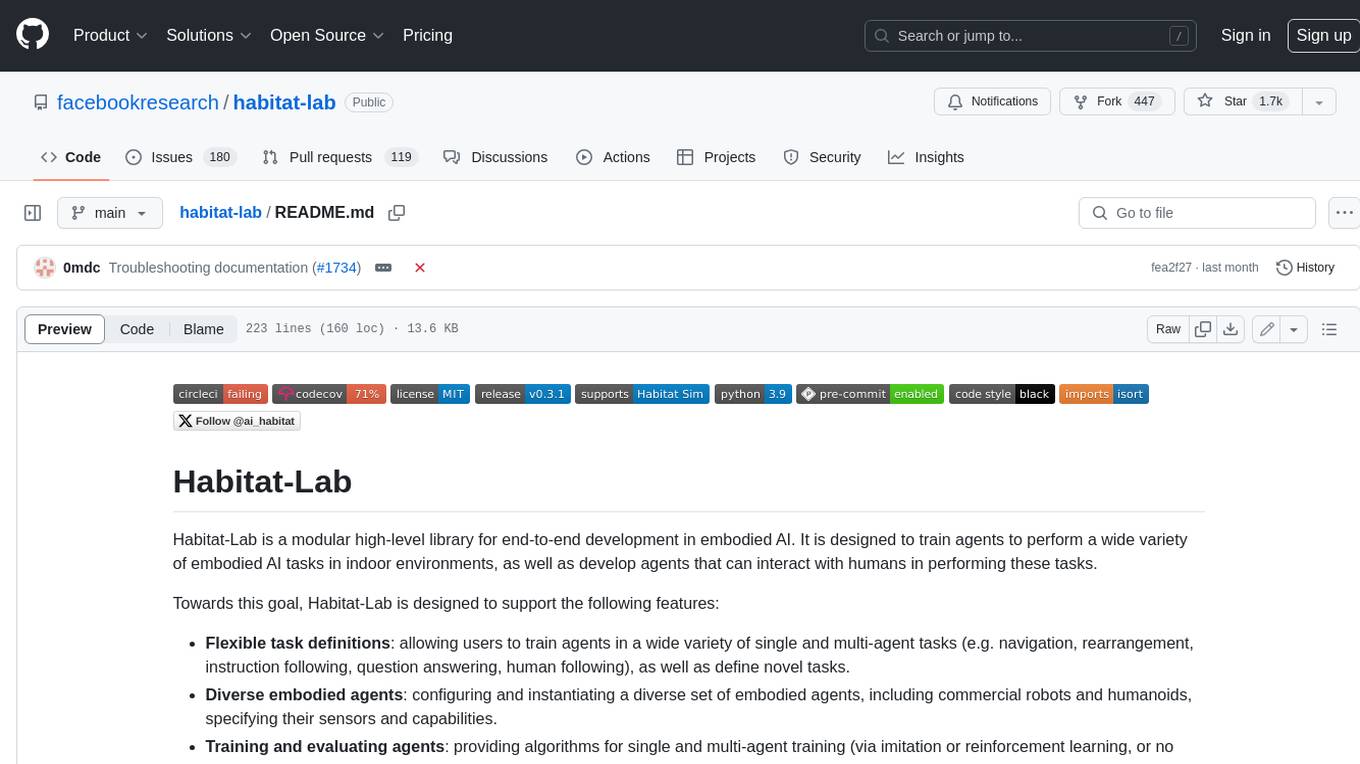Edit the file with the pencil icon

coord(1267,329)
